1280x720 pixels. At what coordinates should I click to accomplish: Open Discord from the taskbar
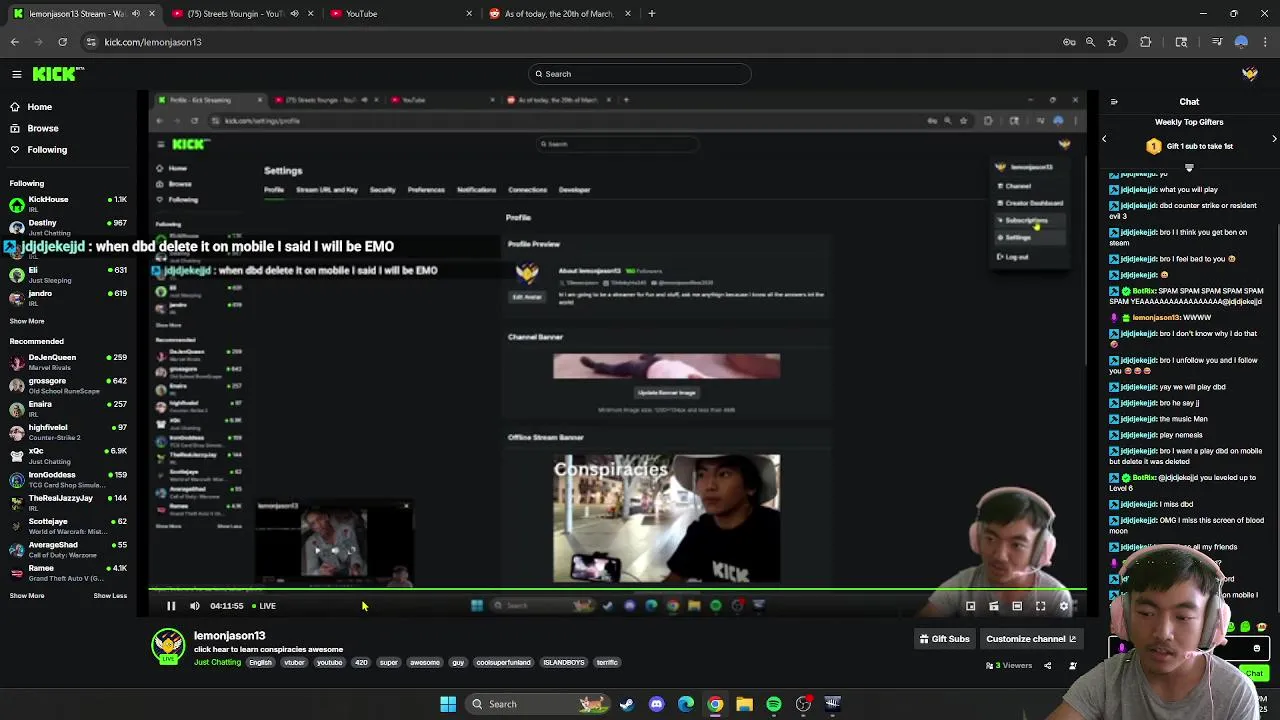[x=656, y=704]
